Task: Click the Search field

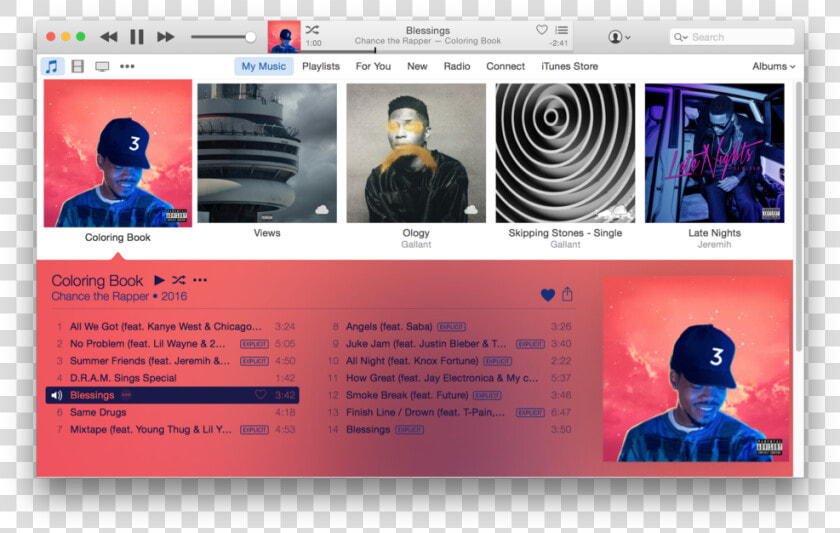Action: point(732,37)
